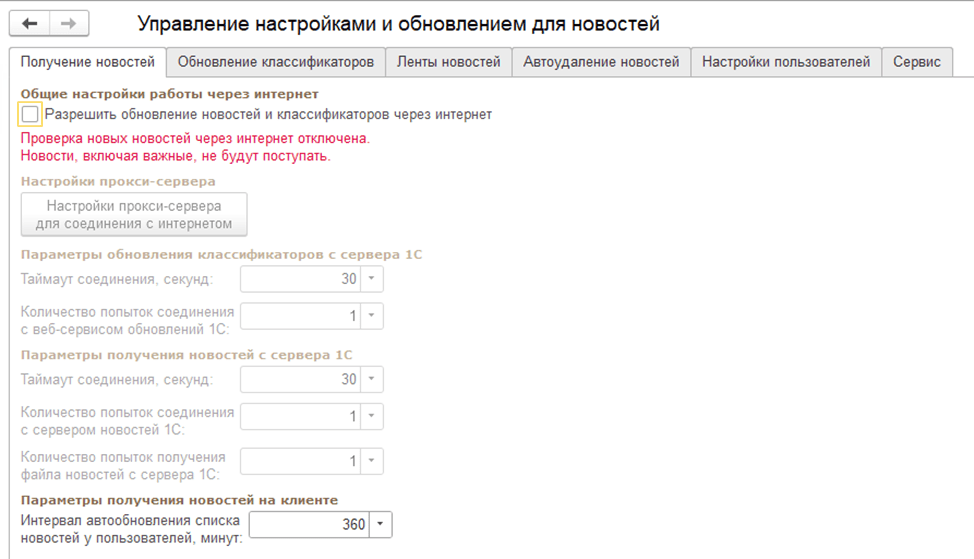This screenshot has width=974, height=559.
Task: Open the Обновление классификаторов tab
Action: (x=276, y=62)
